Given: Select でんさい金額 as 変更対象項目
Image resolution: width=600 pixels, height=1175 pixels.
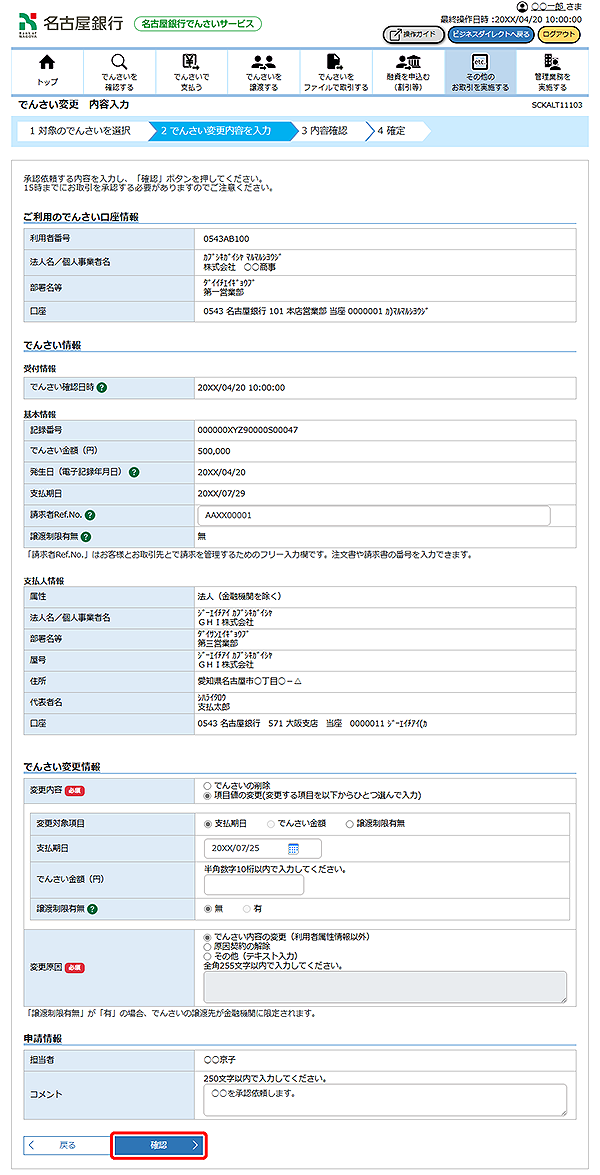Looking at the screenshot, I should 270,823.
